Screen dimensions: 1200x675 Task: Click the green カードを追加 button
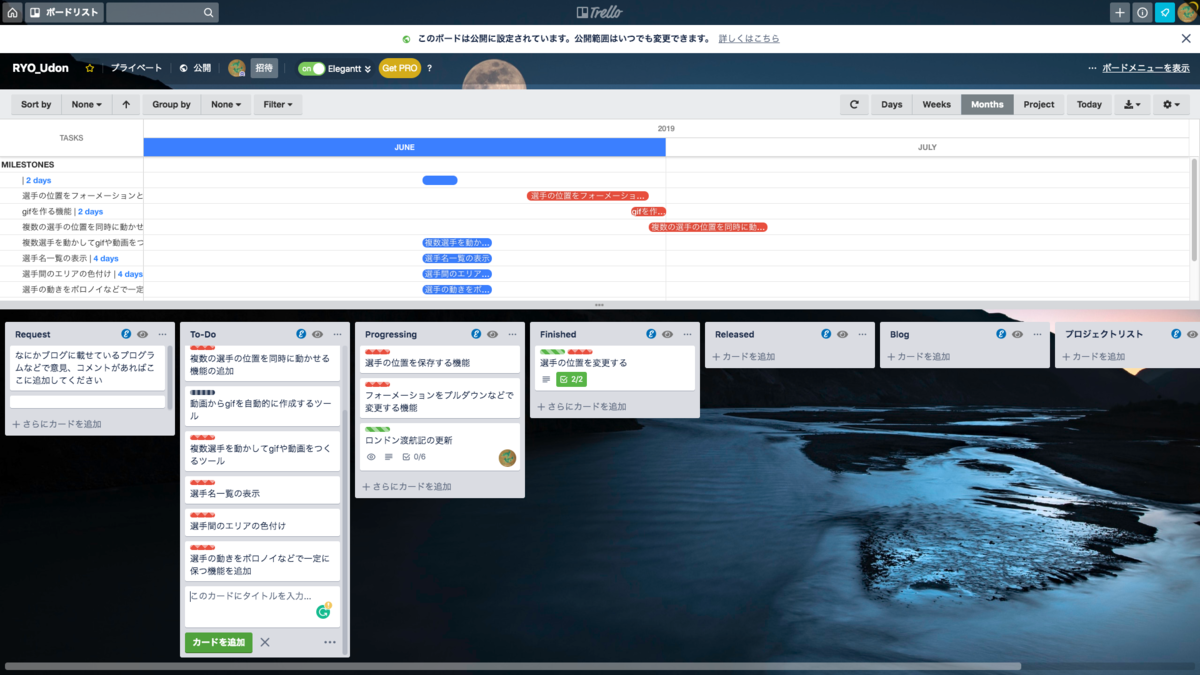pos(218,642)
